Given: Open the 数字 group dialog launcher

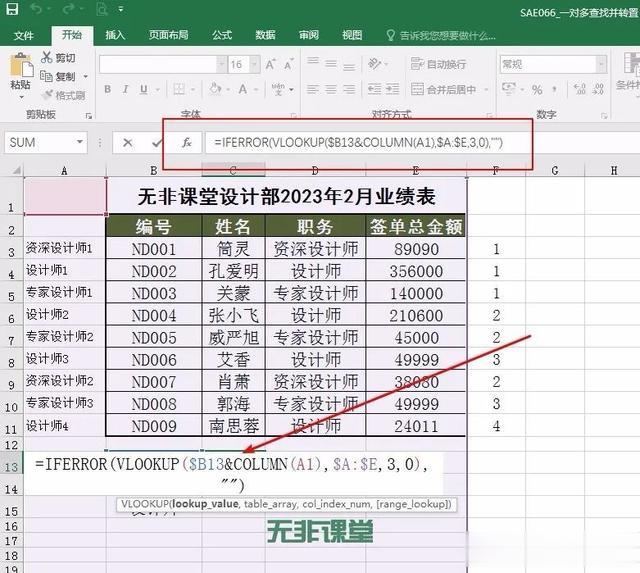Looking at the screenshot, I should point(604,116).
